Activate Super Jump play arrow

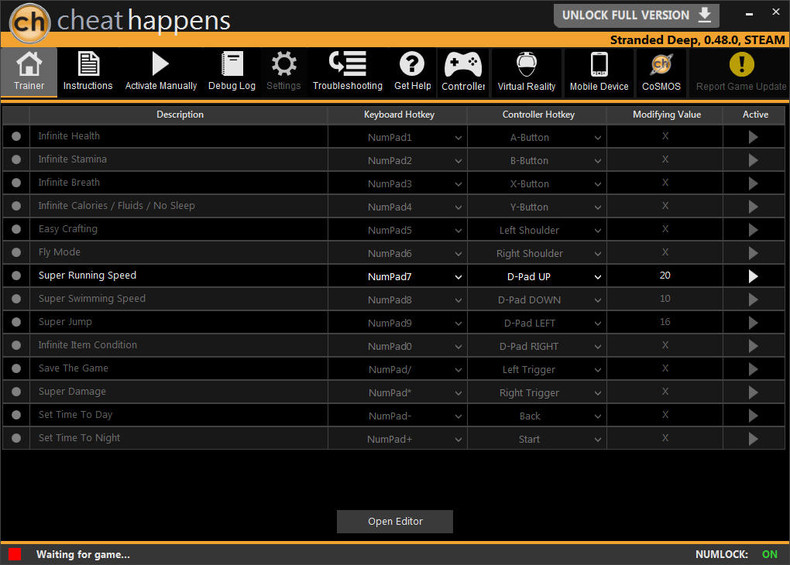tap(753, 323)
